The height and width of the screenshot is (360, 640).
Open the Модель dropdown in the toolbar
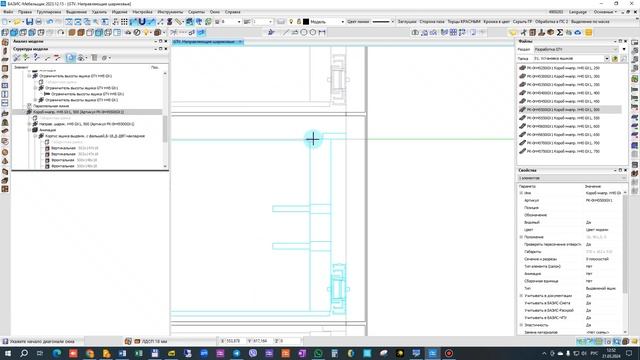(342, 22)
